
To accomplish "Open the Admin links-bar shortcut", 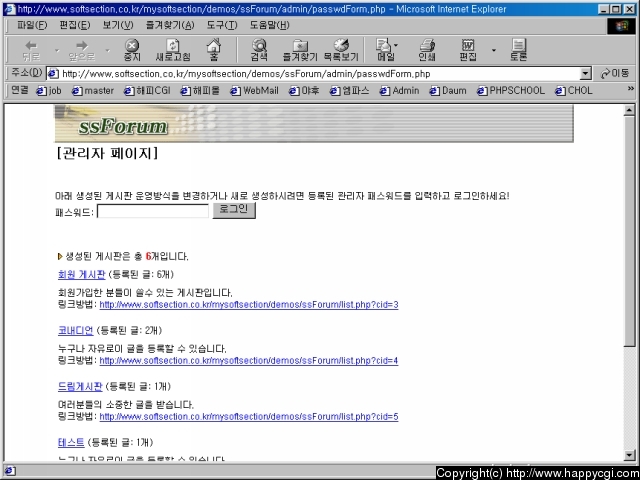I will click(x=399, y=91).
